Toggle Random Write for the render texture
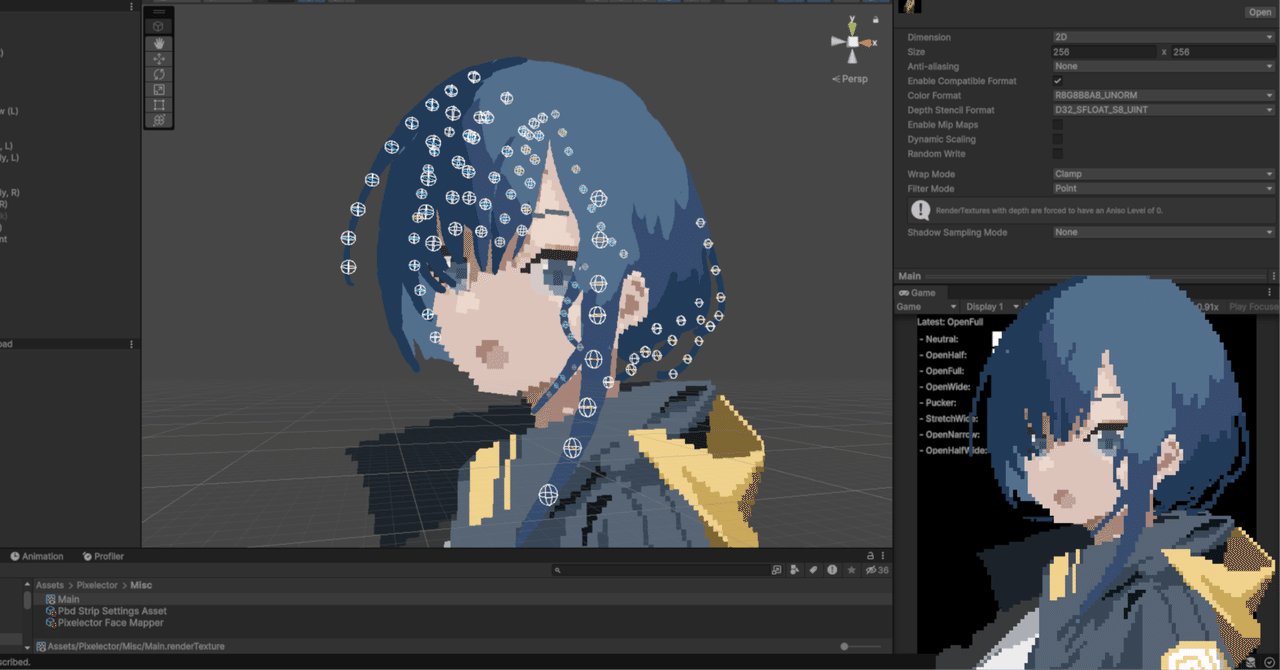 tap(1057, 153)
